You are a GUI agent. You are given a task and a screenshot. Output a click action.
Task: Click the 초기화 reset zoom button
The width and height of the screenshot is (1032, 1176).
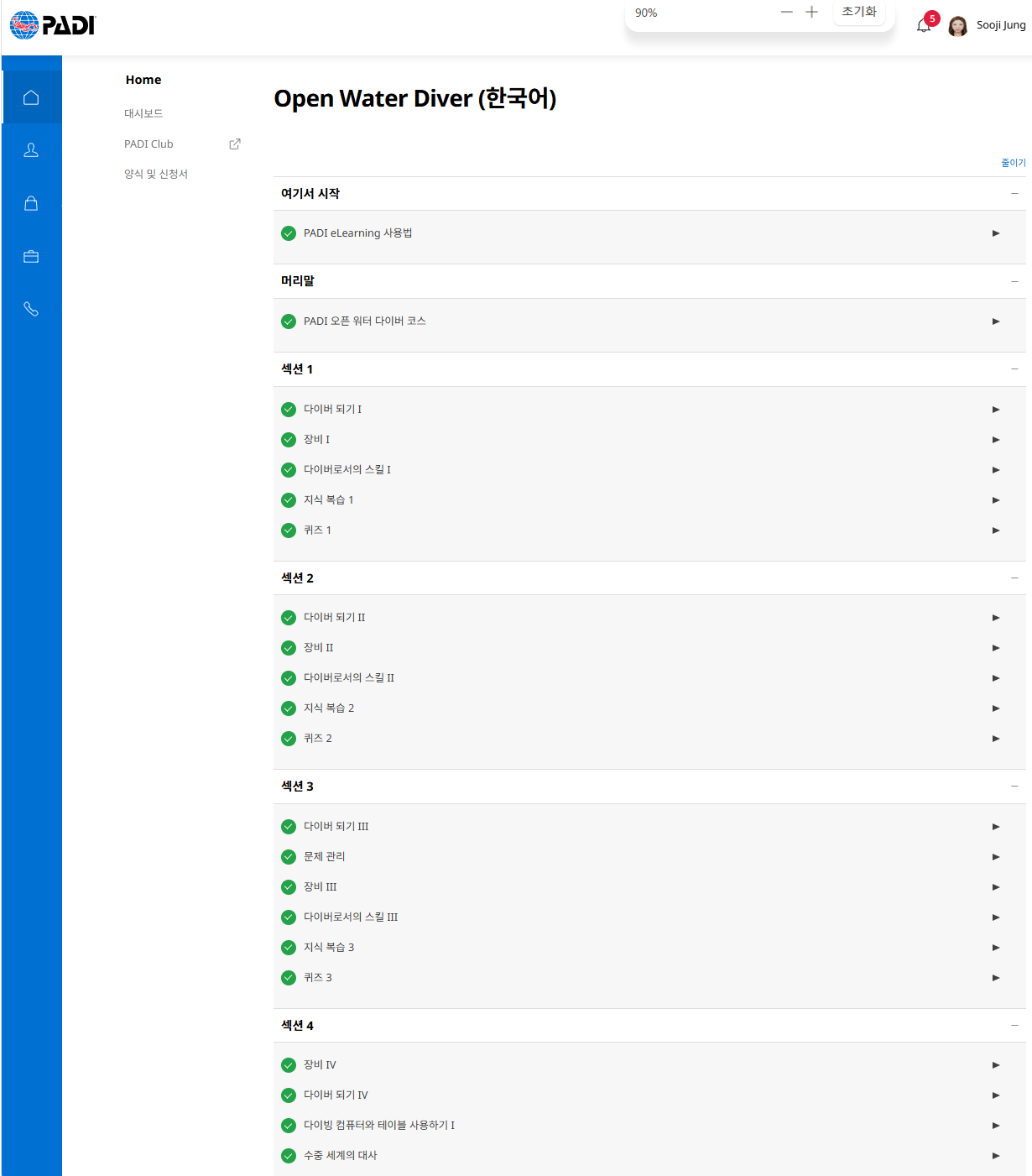(859, 12)
